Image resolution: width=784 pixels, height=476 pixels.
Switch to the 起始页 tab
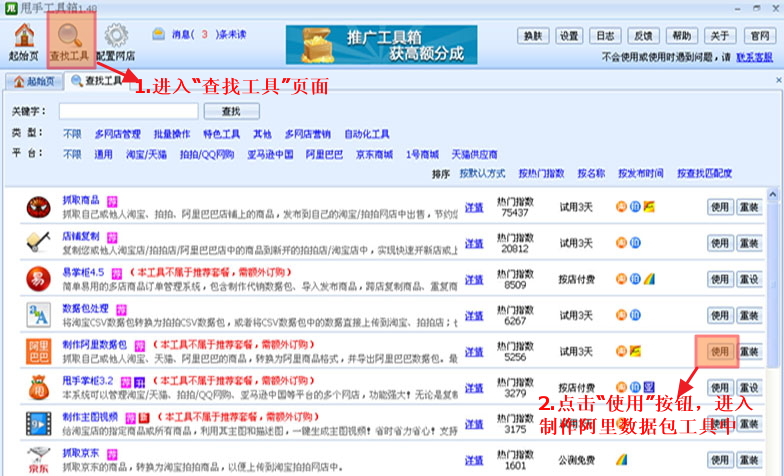tap(34, 81)
